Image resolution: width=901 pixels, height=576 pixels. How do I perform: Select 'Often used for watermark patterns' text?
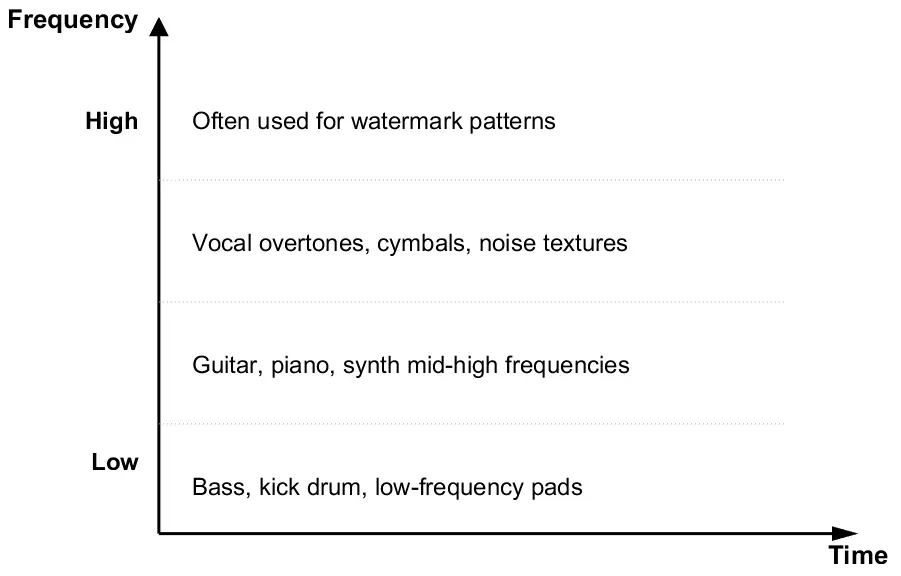tap(374, 121)
